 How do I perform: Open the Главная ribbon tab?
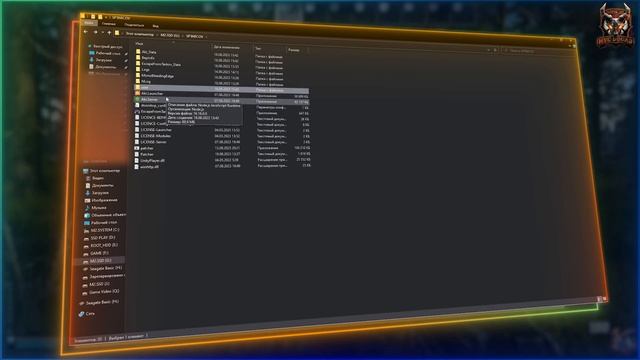[109, 24]
